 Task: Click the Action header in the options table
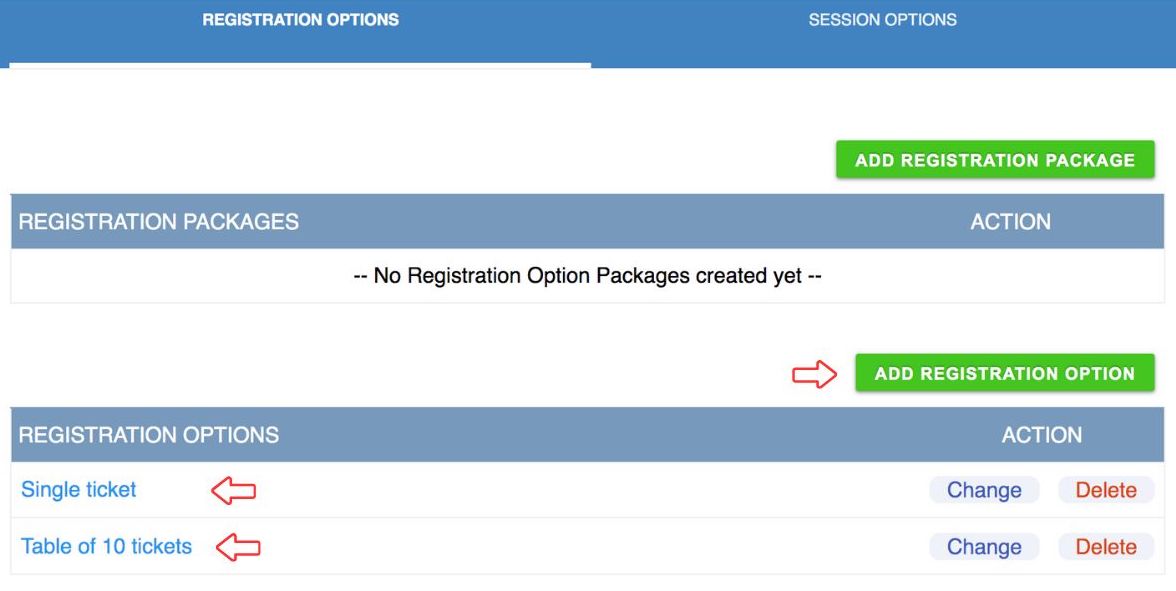pyautogui.click(x=1042, y=435)
